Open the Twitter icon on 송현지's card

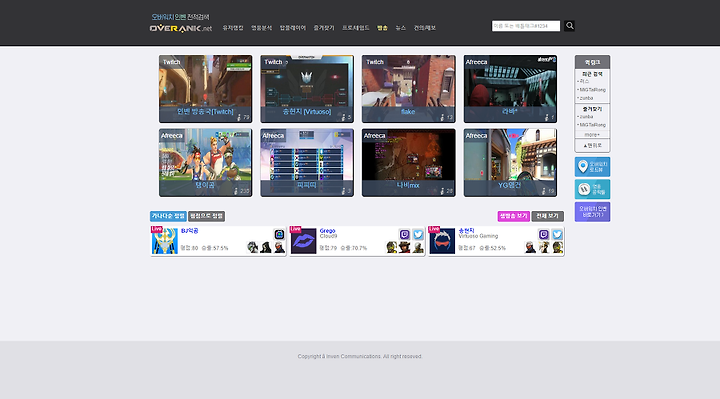(557, 235)
